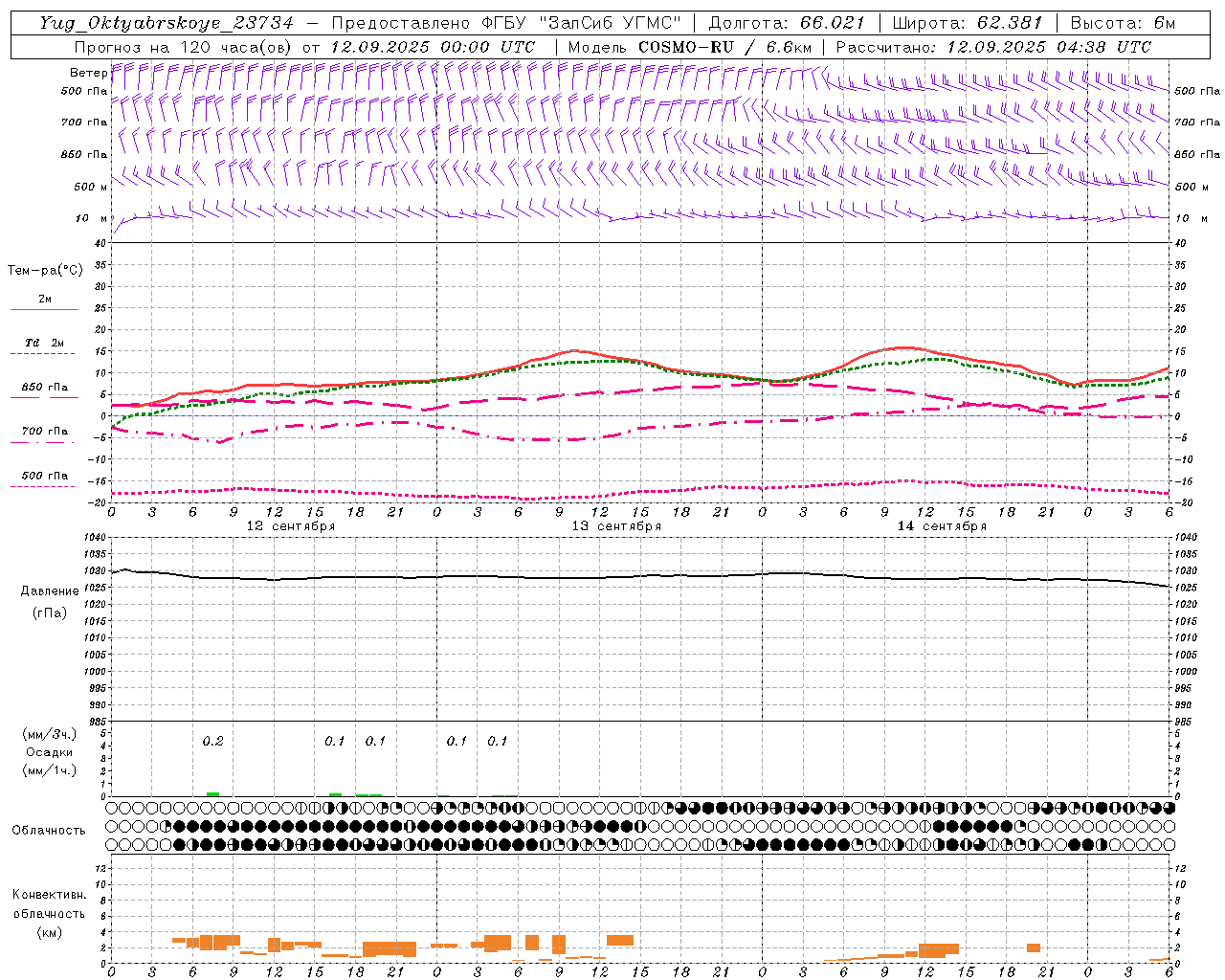
Task: Click the elevation text Высота: 6м
Action: tap(1123, 23)
